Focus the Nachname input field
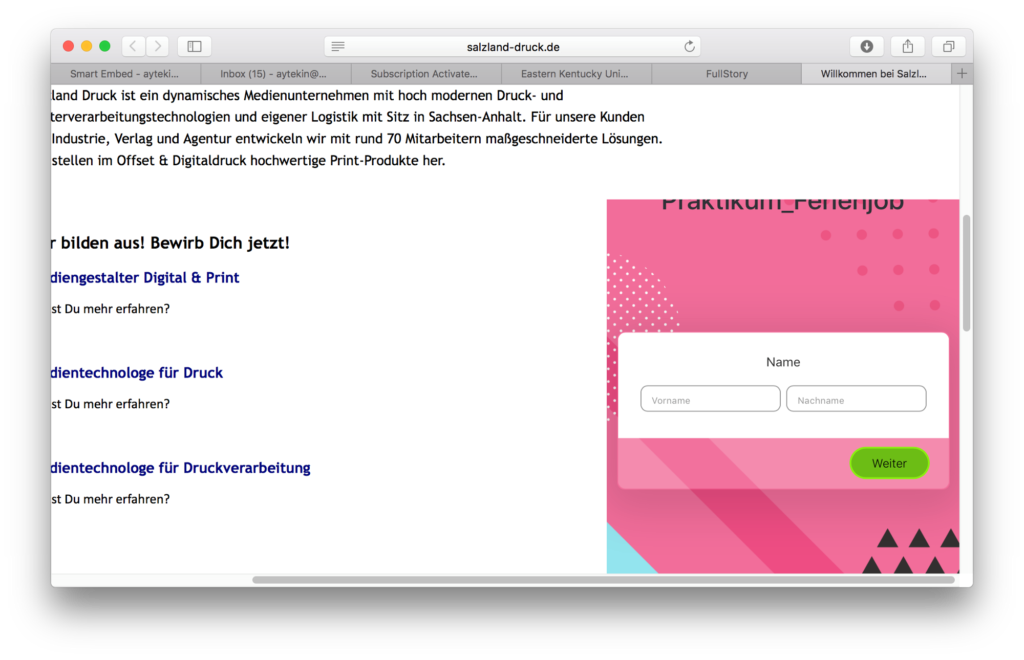The image size is (1024, 660). tap(856, 399)
